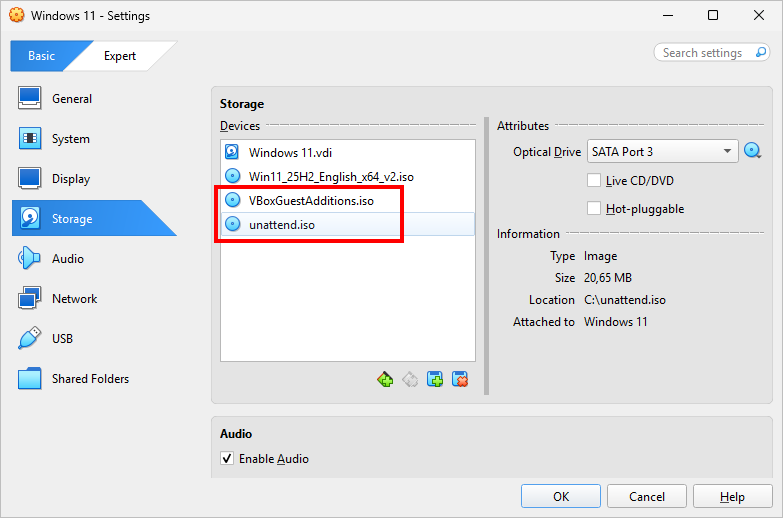Enable the Live CD/DVD checkbox
The image size is (783, 518).
click(x=594, y=180)
